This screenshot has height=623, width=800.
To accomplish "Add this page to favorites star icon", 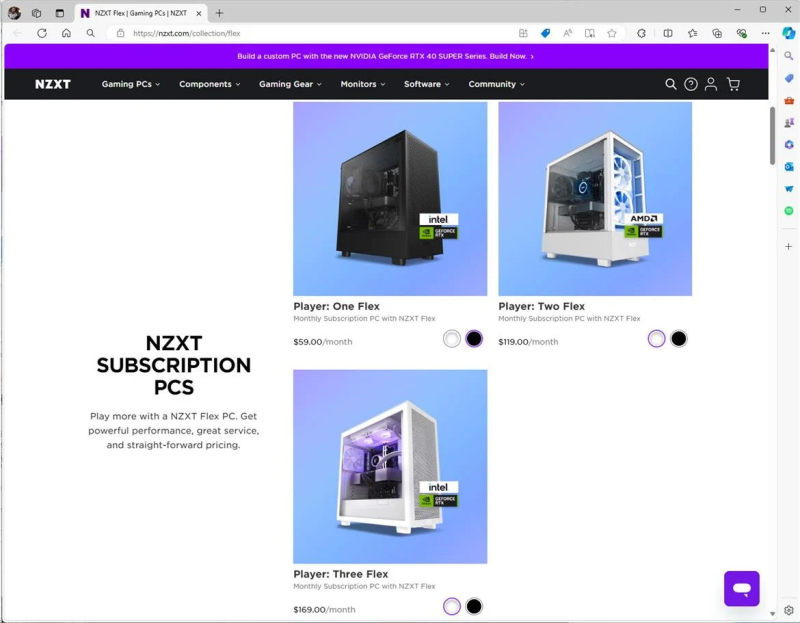I will 612,33.
